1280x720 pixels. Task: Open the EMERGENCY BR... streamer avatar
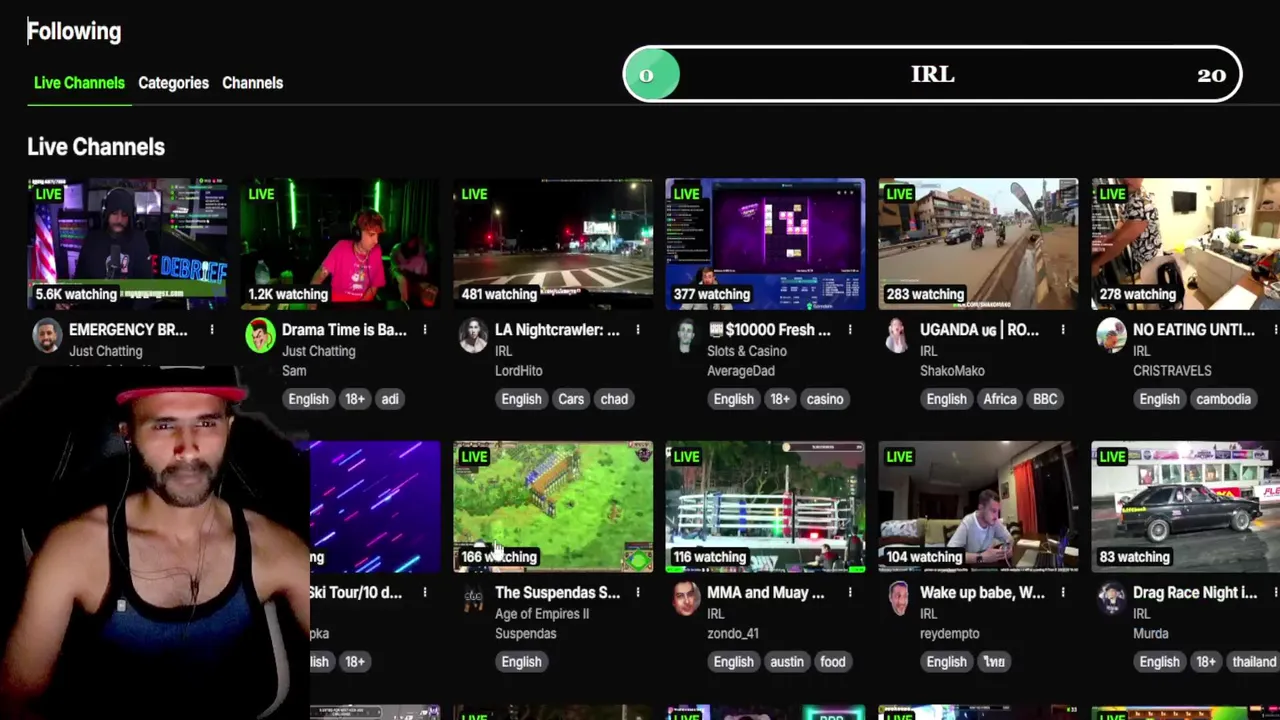tap(47, 336)
